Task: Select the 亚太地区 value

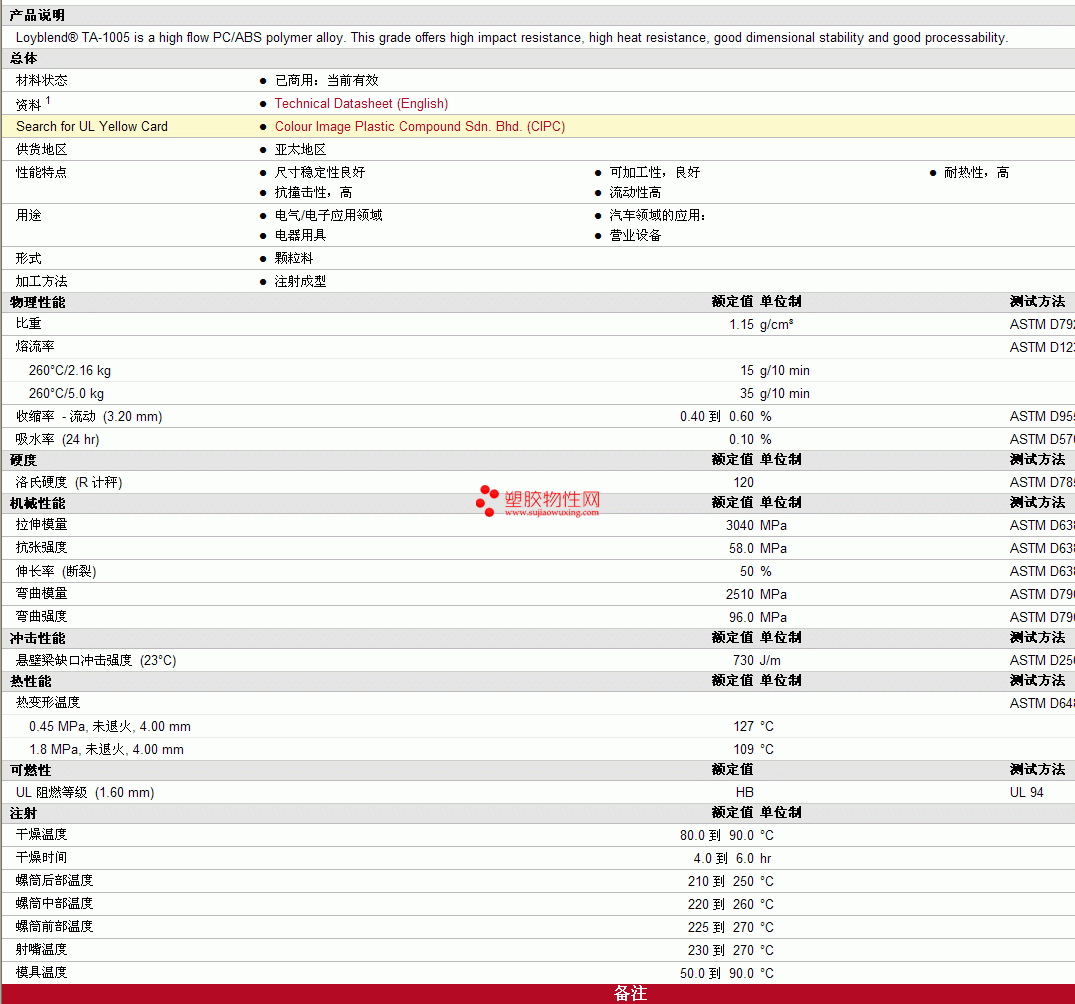Action: [300, 150]
